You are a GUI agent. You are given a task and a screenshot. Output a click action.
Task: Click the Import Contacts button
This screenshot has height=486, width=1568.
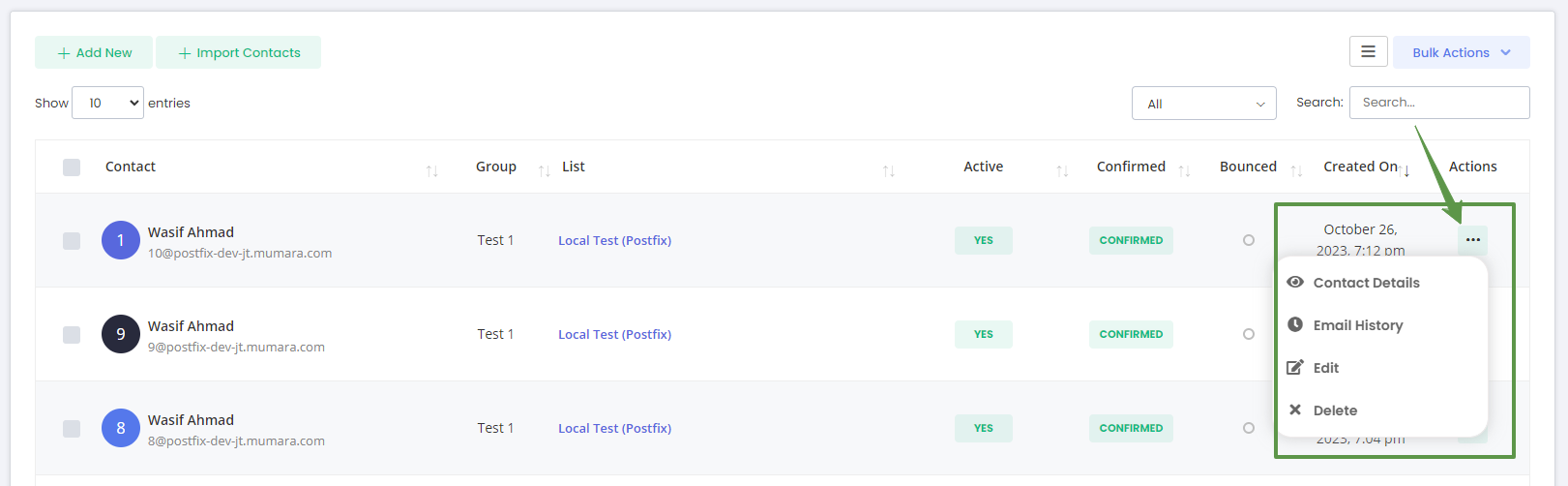239,52
